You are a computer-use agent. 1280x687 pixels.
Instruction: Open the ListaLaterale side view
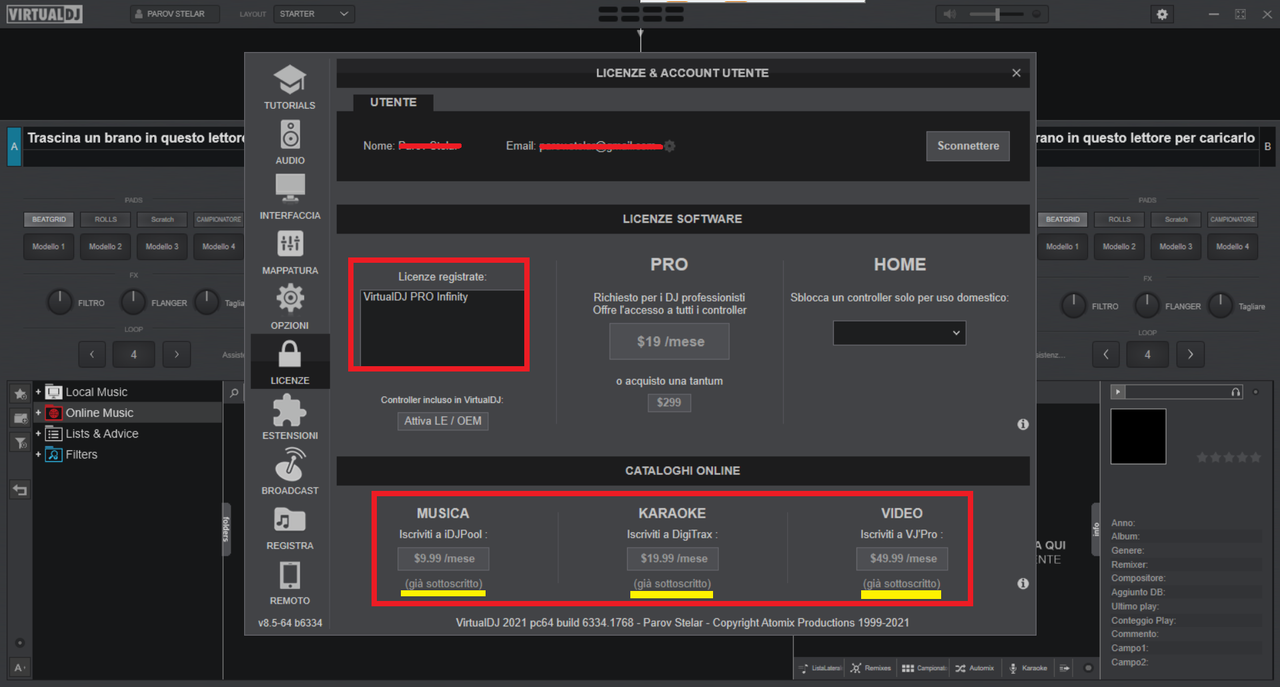[x=817, y=668]
